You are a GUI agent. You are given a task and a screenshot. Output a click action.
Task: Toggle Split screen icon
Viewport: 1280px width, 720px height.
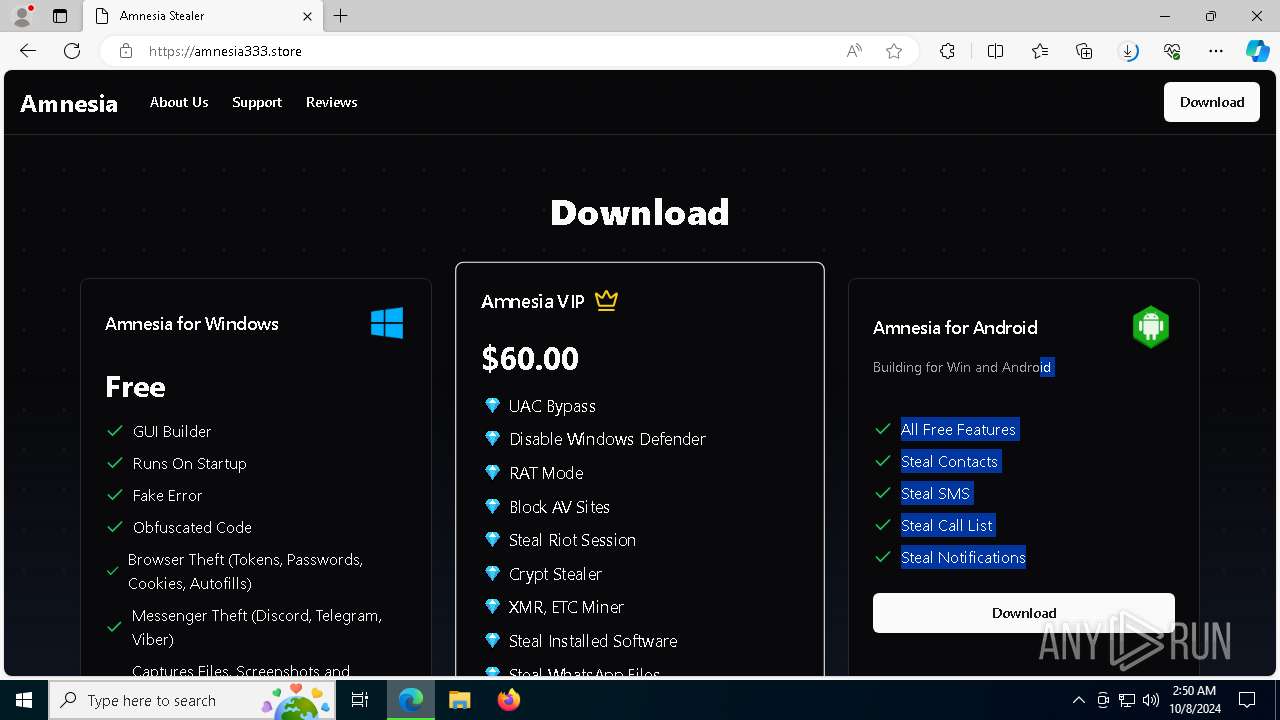tap(995, 51)
